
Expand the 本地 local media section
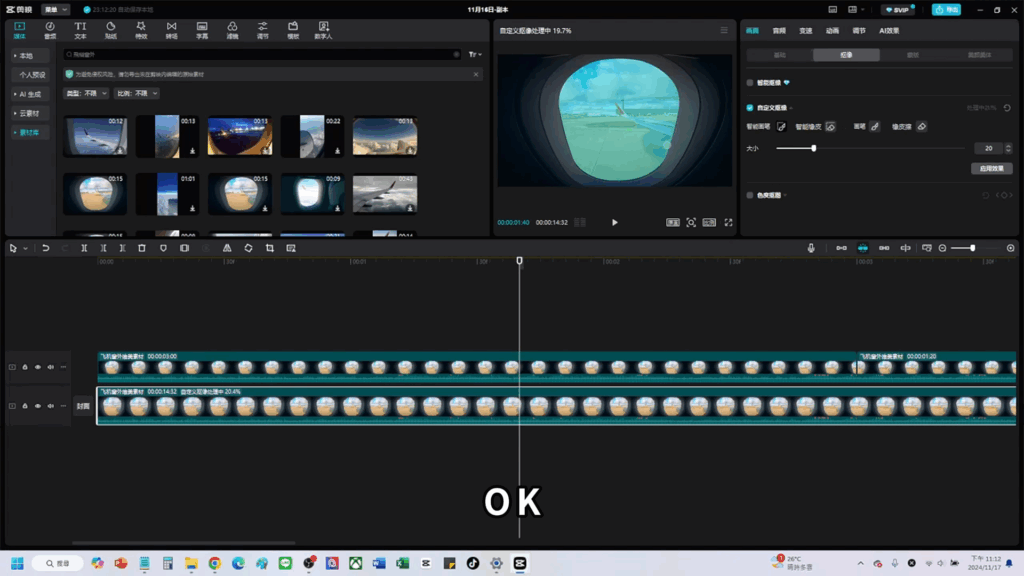[29, 56]
